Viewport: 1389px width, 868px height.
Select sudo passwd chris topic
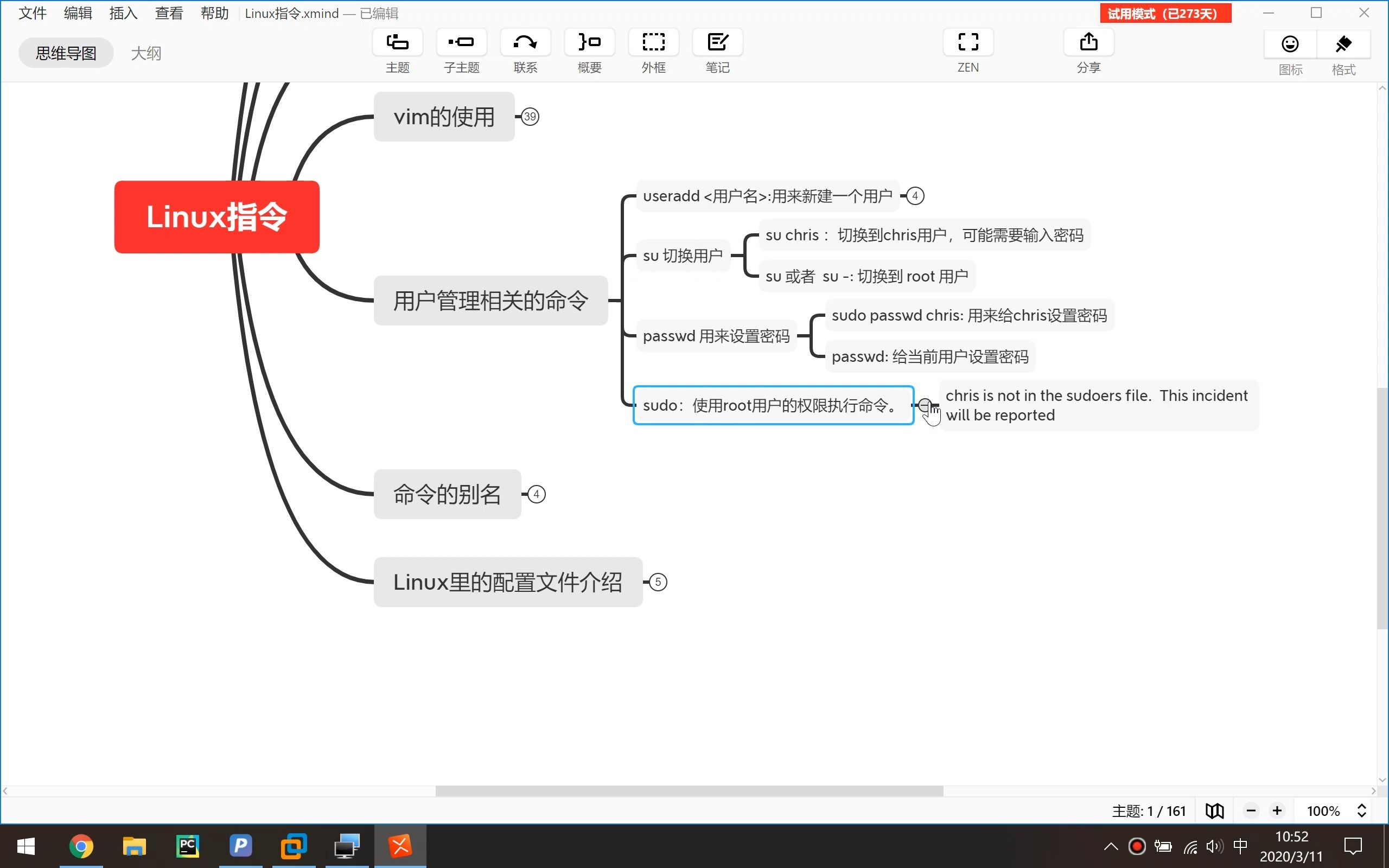(970, 315)
